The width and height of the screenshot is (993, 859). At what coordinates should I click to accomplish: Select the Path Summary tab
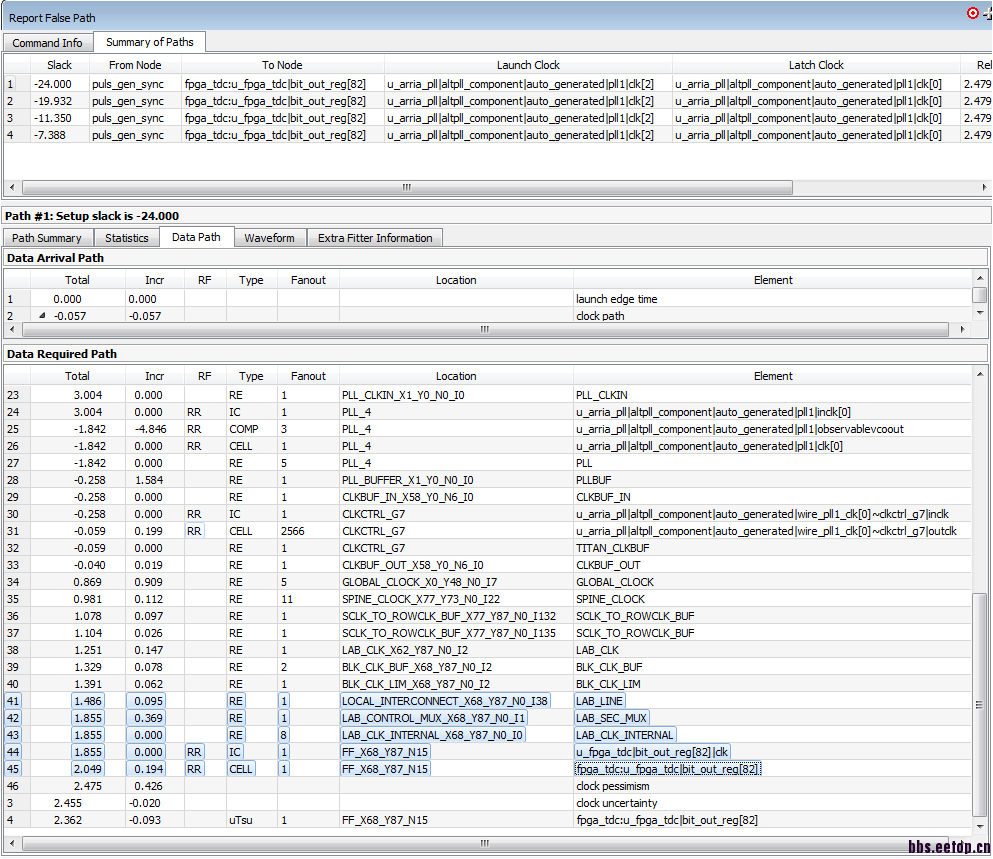[x=47, y=238]
